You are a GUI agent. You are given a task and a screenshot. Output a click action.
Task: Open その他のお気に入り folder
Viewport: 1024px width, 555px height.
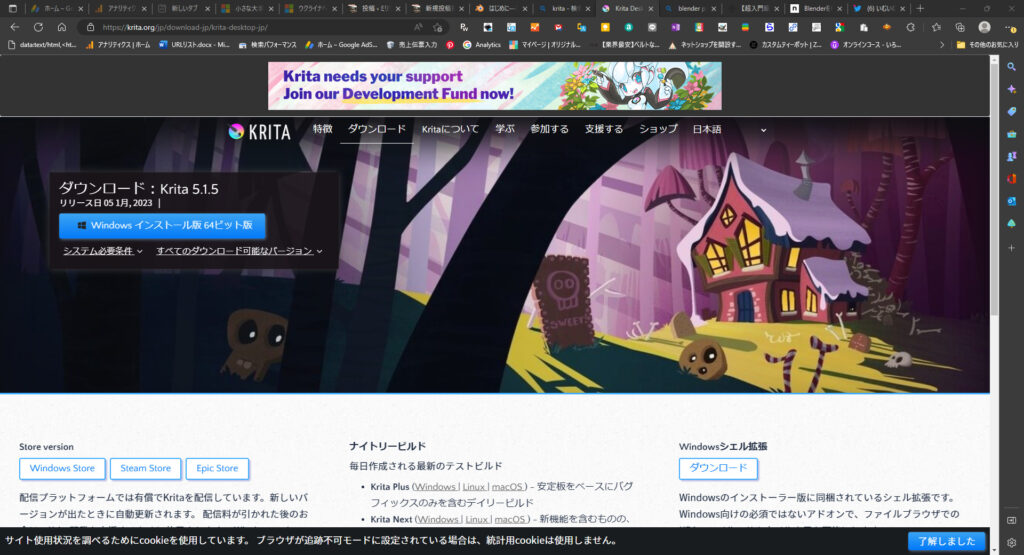click(x=987, y=45)
